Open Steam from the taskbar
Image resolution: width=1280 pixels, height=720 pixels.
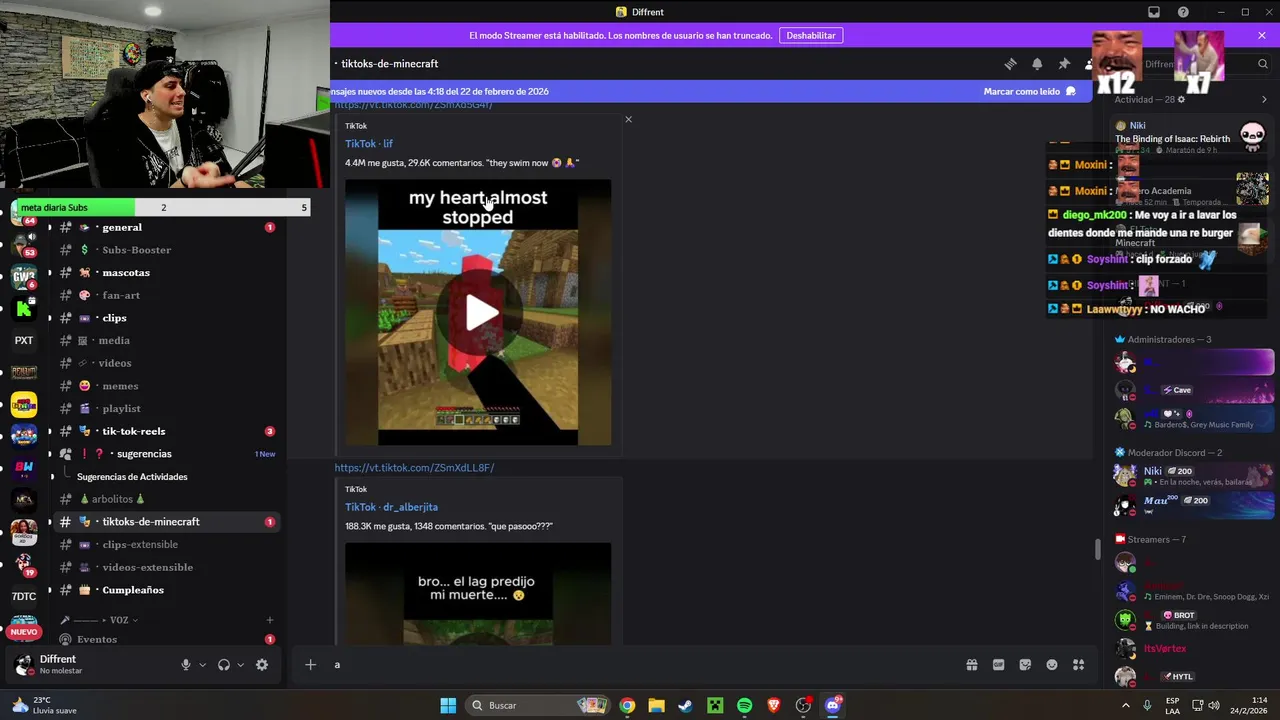pyautogui.click(x=685, y=706)
